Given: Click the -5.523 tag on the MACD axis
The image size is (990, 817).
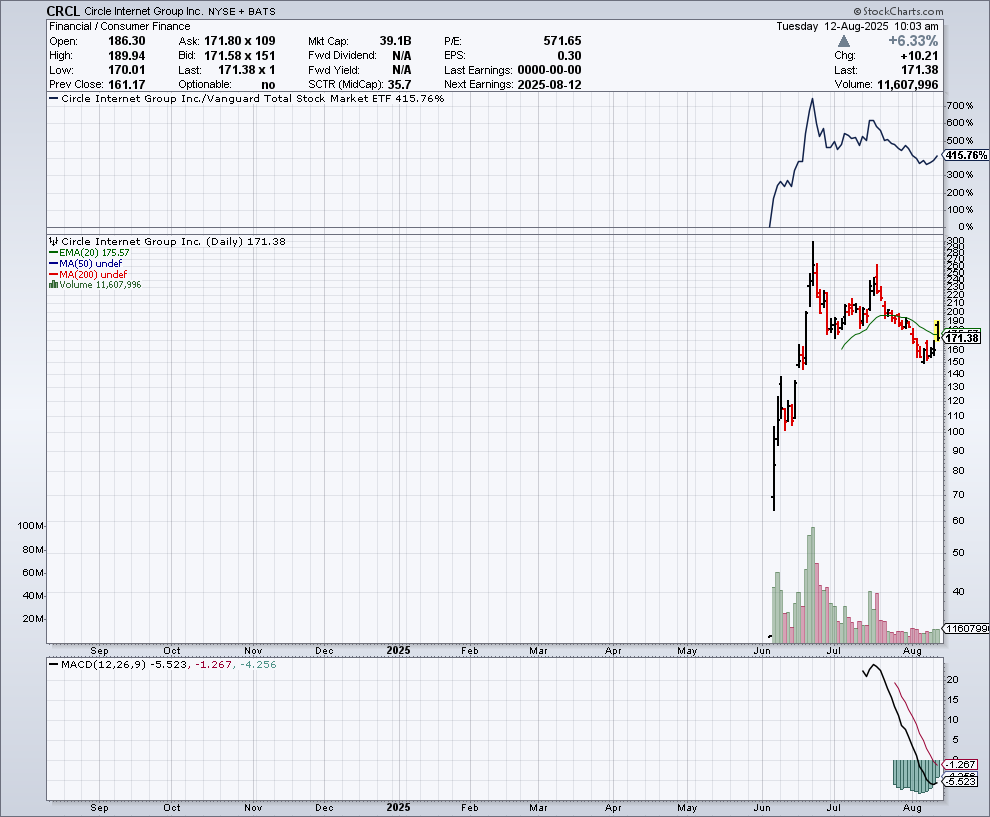Looking at the screenshot, I should pos(962,782).
